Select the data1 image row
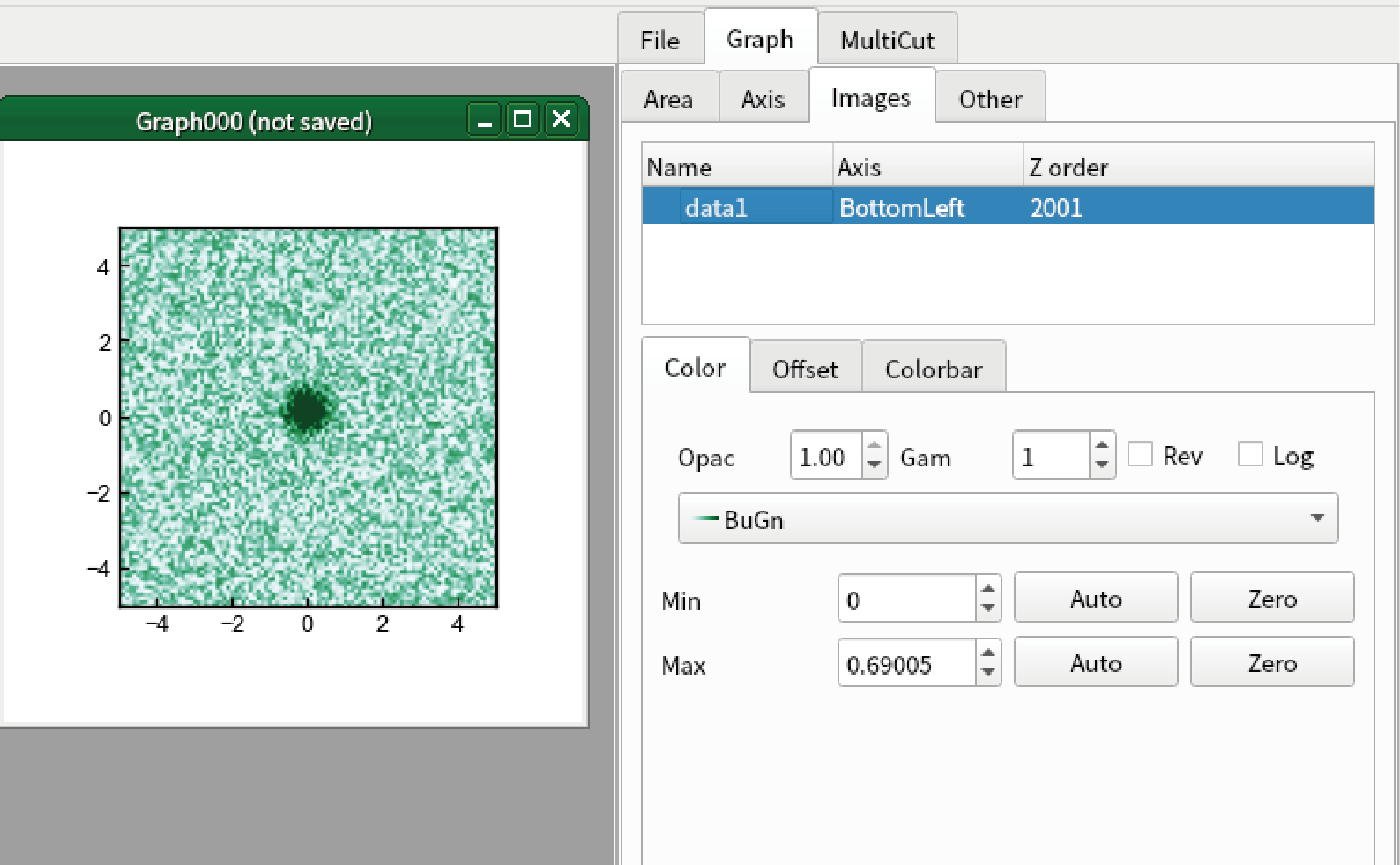The height and width of the screenshot is (865, 1400). coord(1008,207)
